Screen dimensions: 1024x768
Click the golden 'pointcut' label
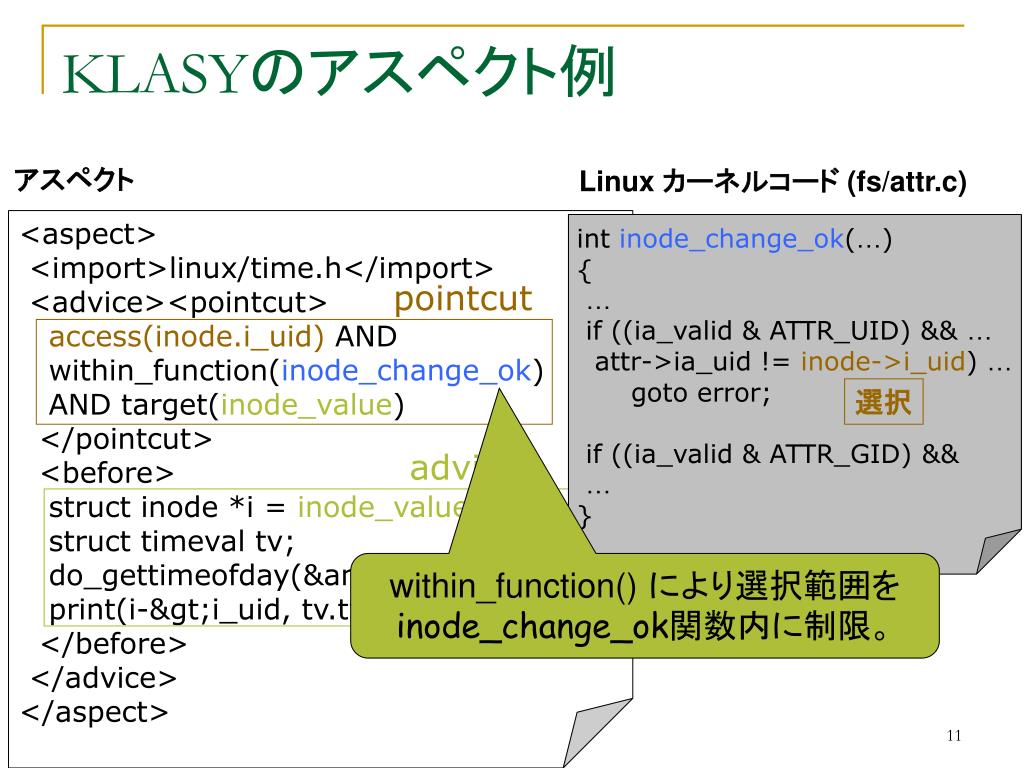[x=463, y=299]
